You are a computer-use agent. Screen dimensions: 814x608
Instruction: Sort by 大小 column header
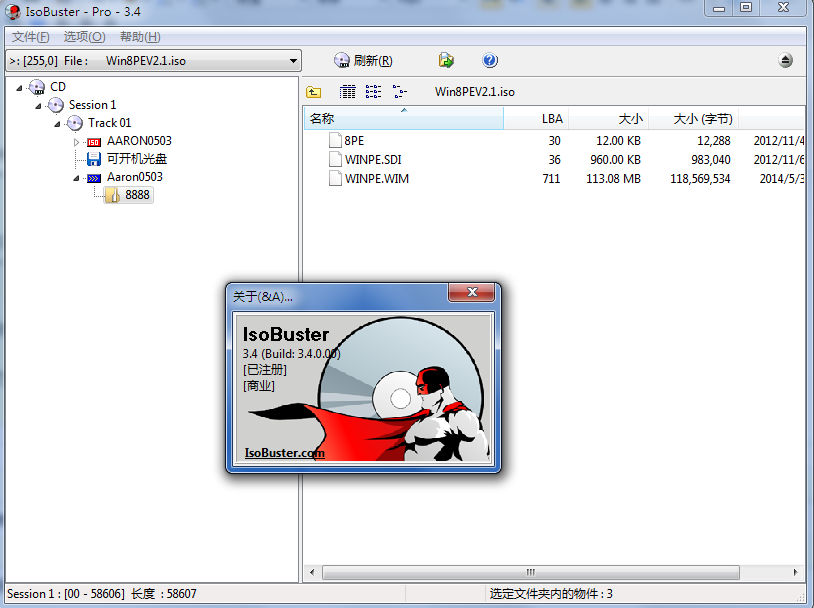[x=609, y=118]
